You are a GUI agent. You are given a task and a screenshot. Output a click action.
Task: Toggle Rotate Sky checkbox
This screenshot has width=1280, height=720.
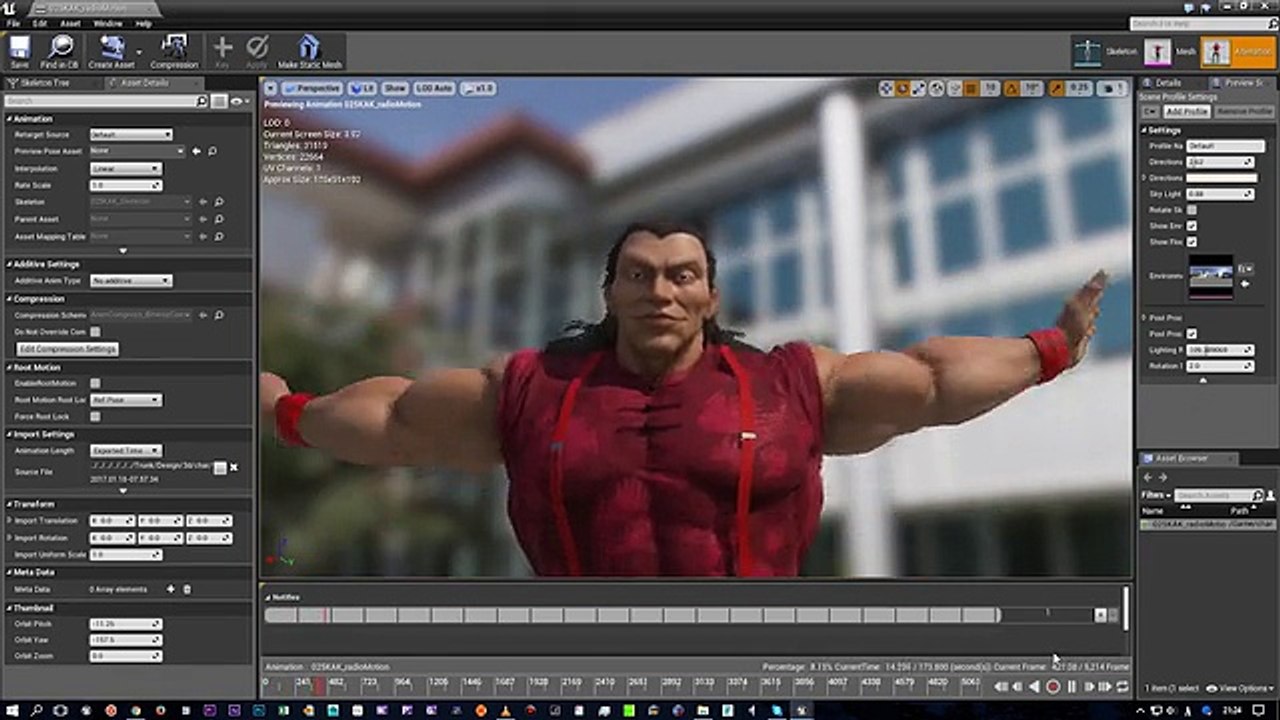click(1192, 210)
